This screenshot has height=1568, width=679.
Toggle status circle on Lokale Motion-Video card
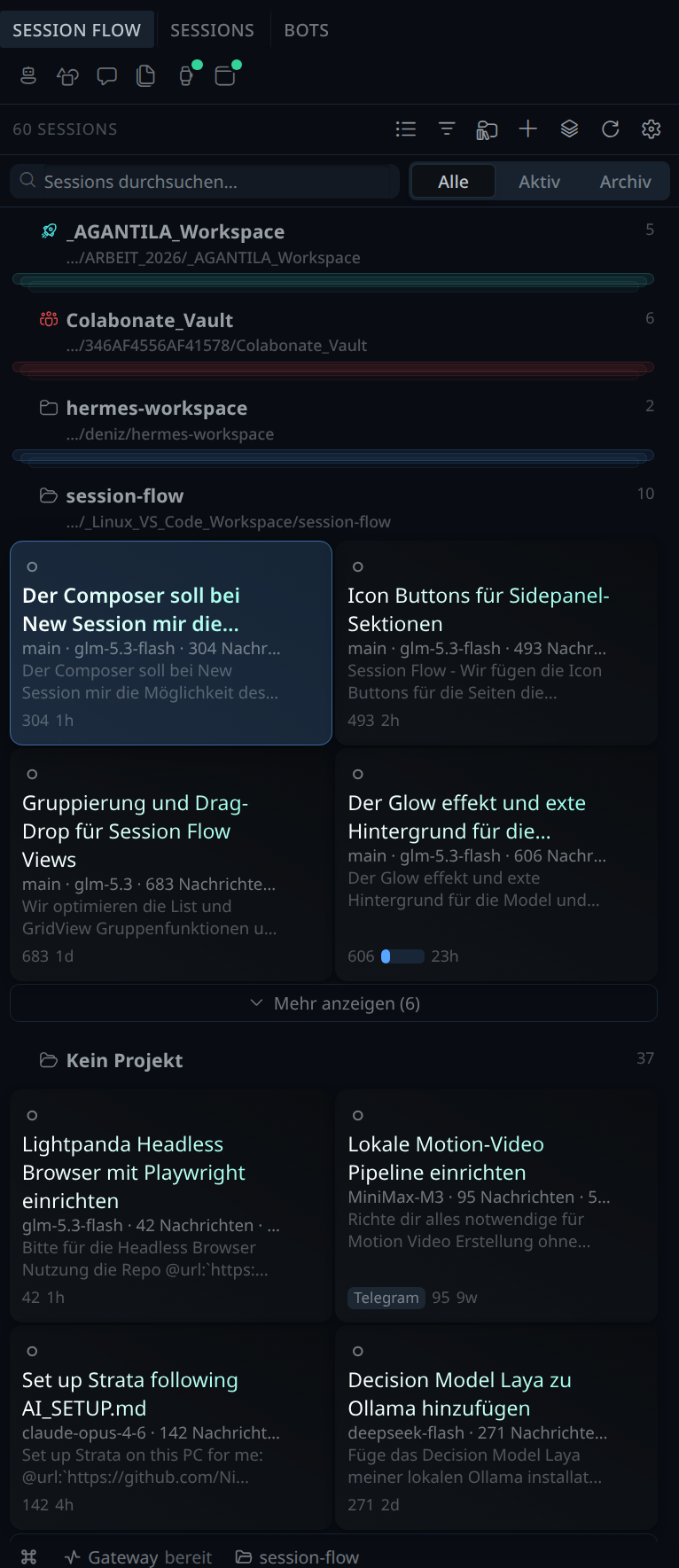pyautogui.click(x=358, y=1115)
